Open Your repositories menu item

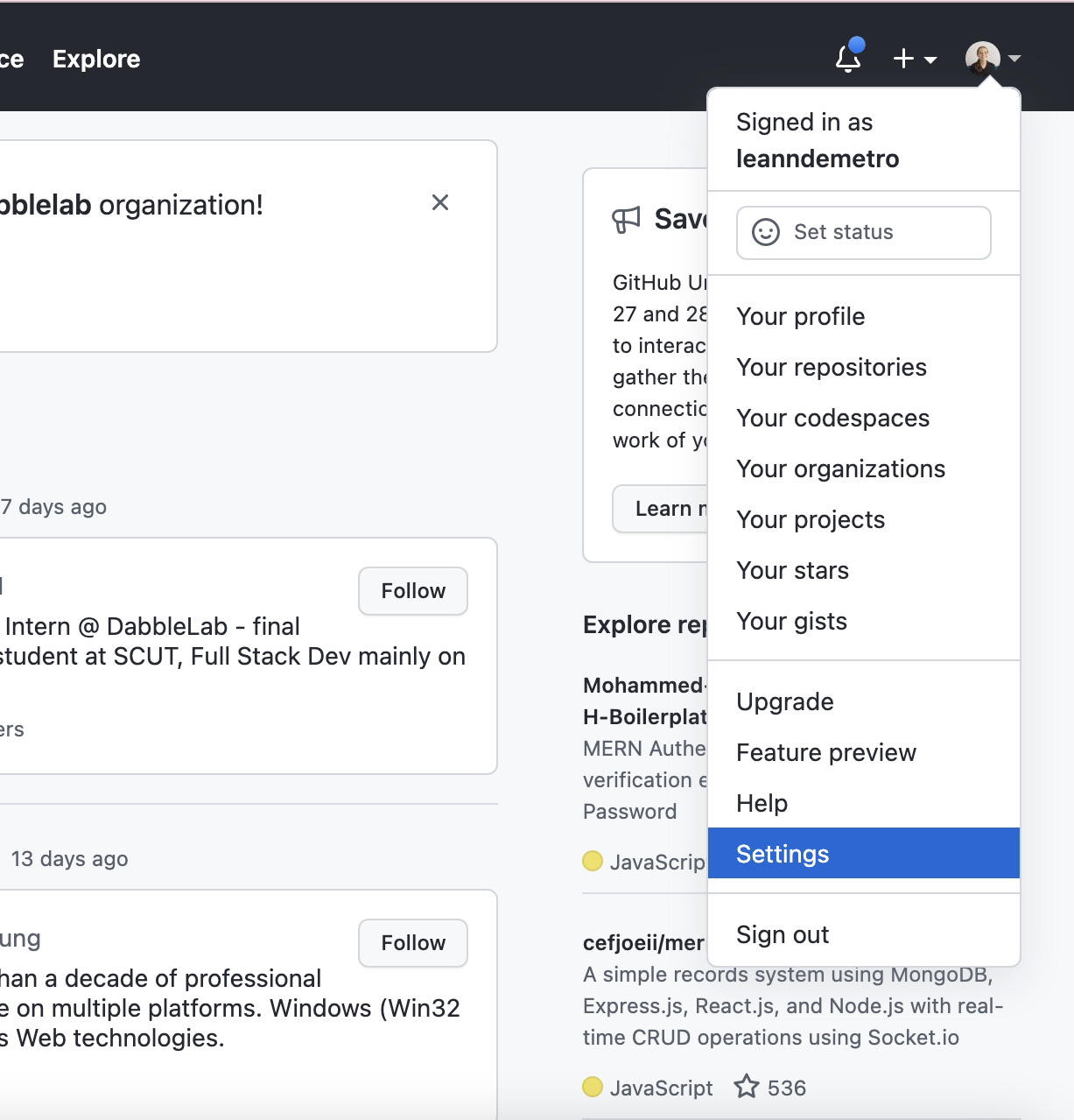[831, 367]
